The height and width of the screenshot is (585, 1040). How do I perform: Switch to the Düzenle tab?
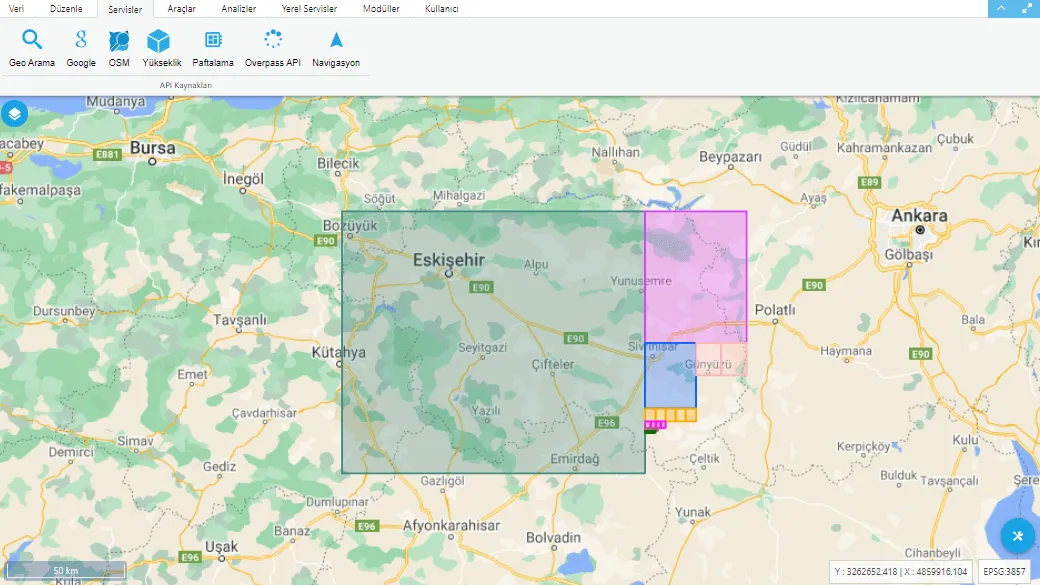(66, 9)
